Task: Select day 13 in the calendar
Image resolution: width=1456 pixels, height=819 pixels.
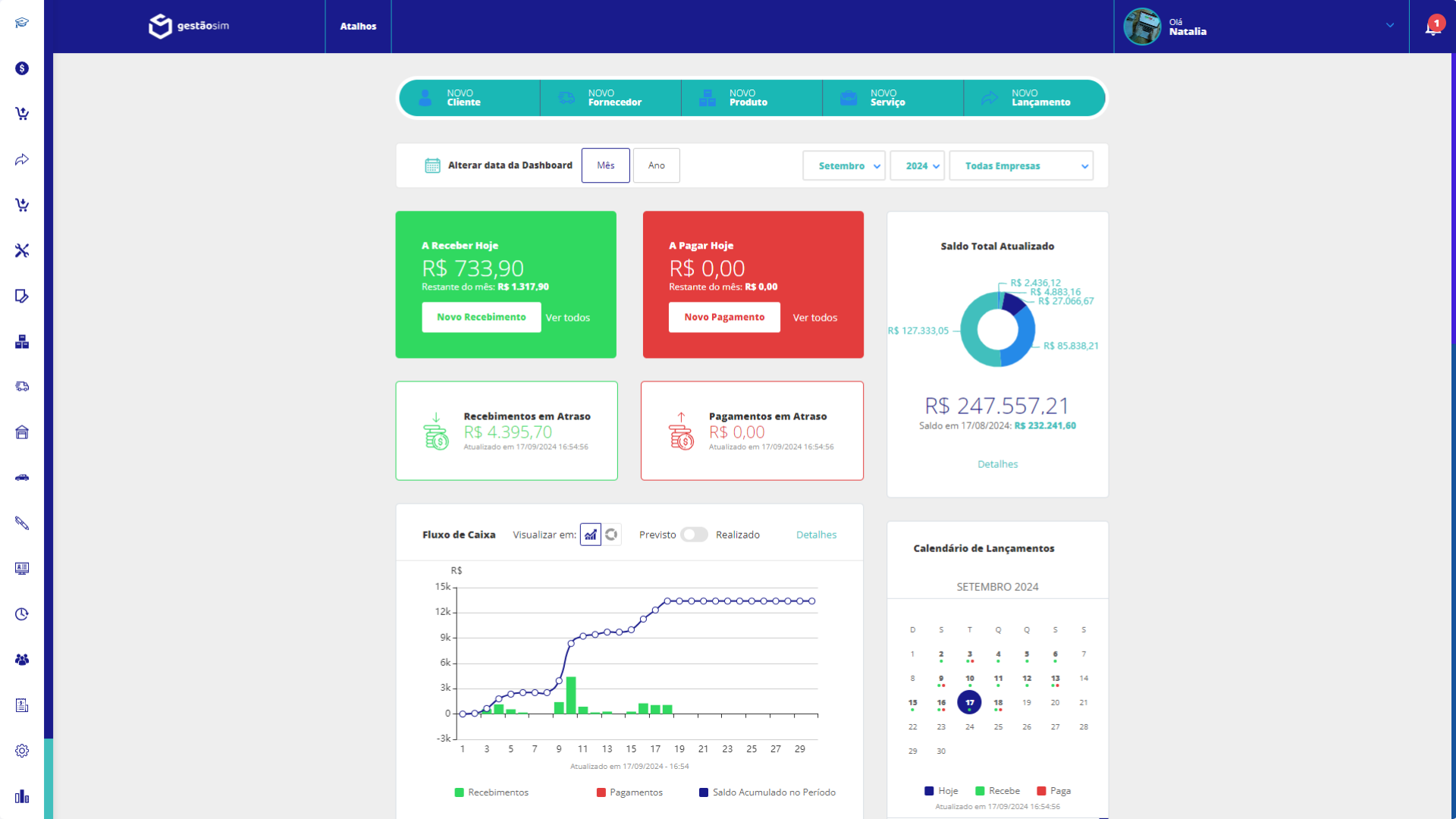Action: tap(1055, 679)
